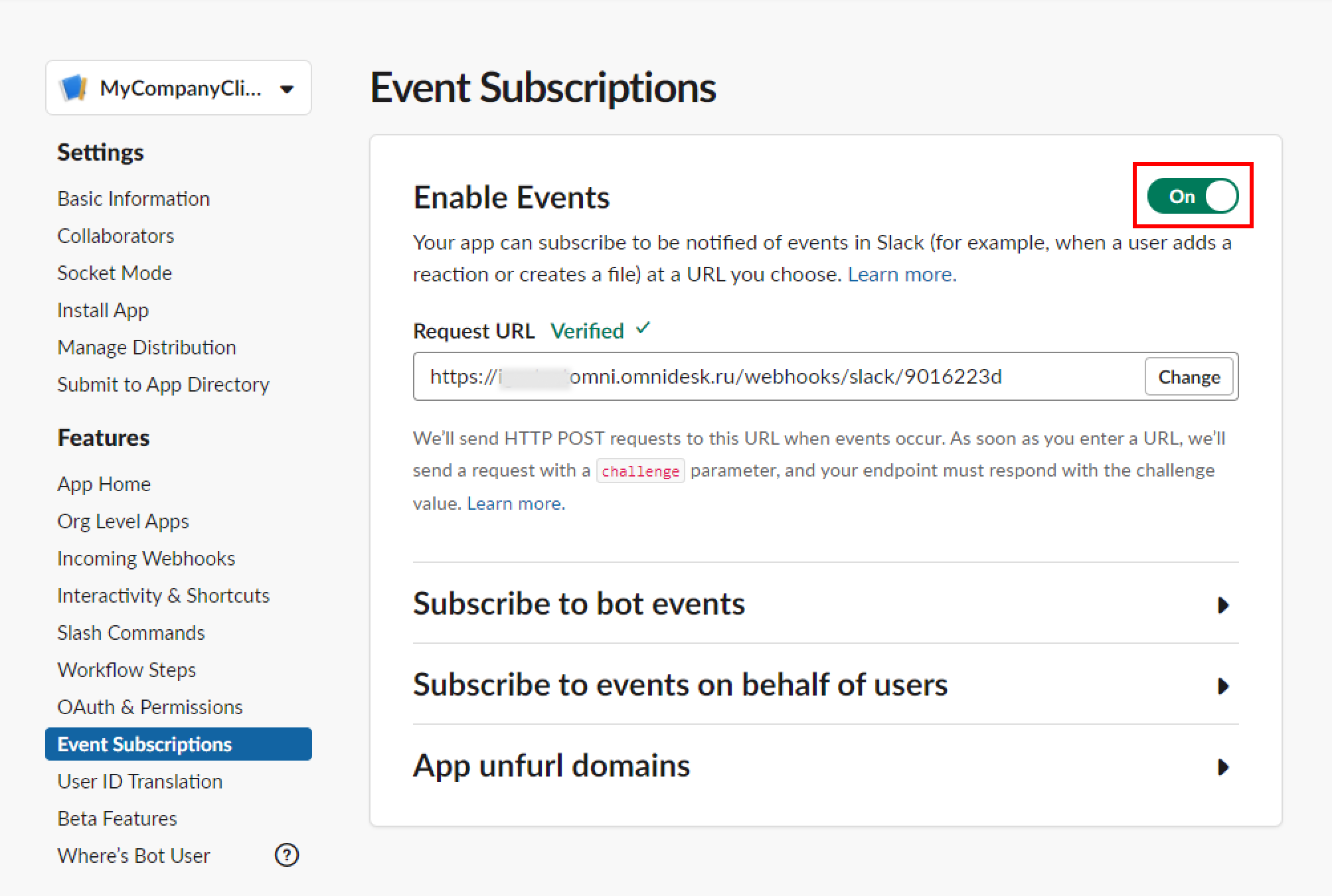Click the Request URL label

tap(474, 331)
